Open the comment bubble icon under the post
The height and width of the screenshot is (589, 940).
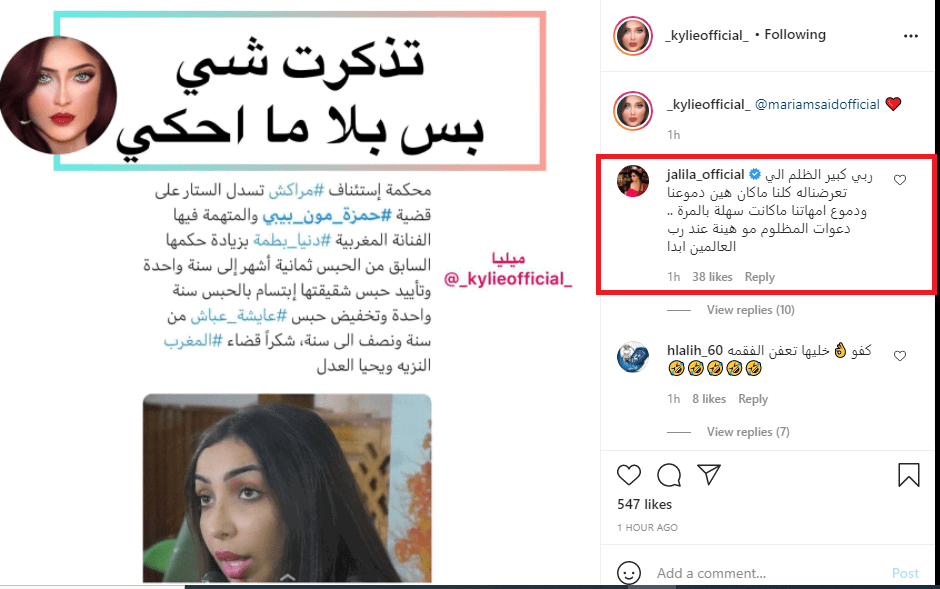click(668, 475)
